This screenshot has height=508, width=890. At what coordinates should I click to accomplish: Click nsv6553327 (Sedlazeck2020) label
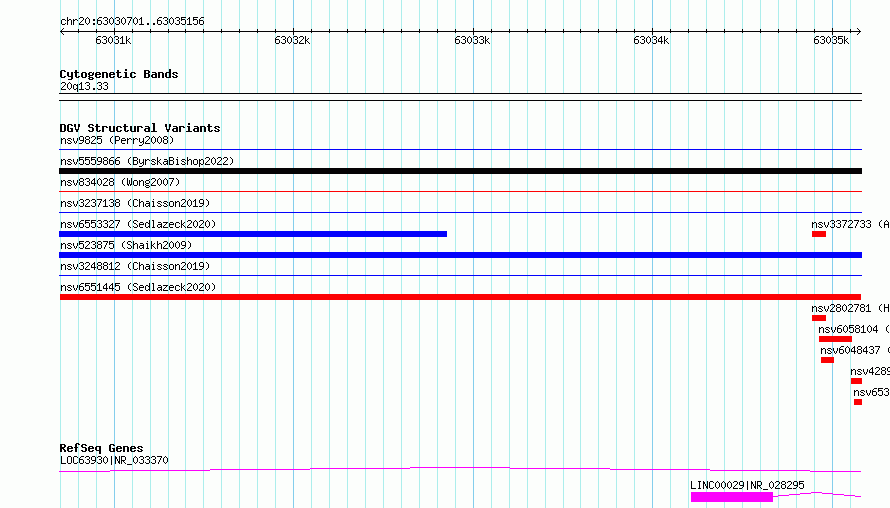point(138,224)
